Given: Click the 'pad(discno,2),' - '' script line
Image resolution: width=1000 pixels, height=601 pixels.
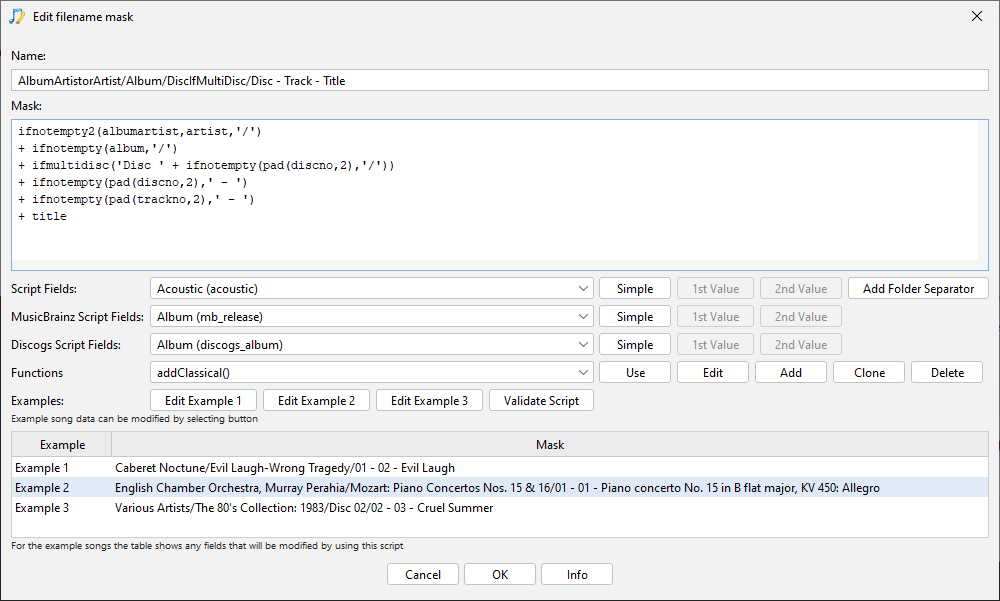Looking at the screenshot, I should [x=133, y=182].
